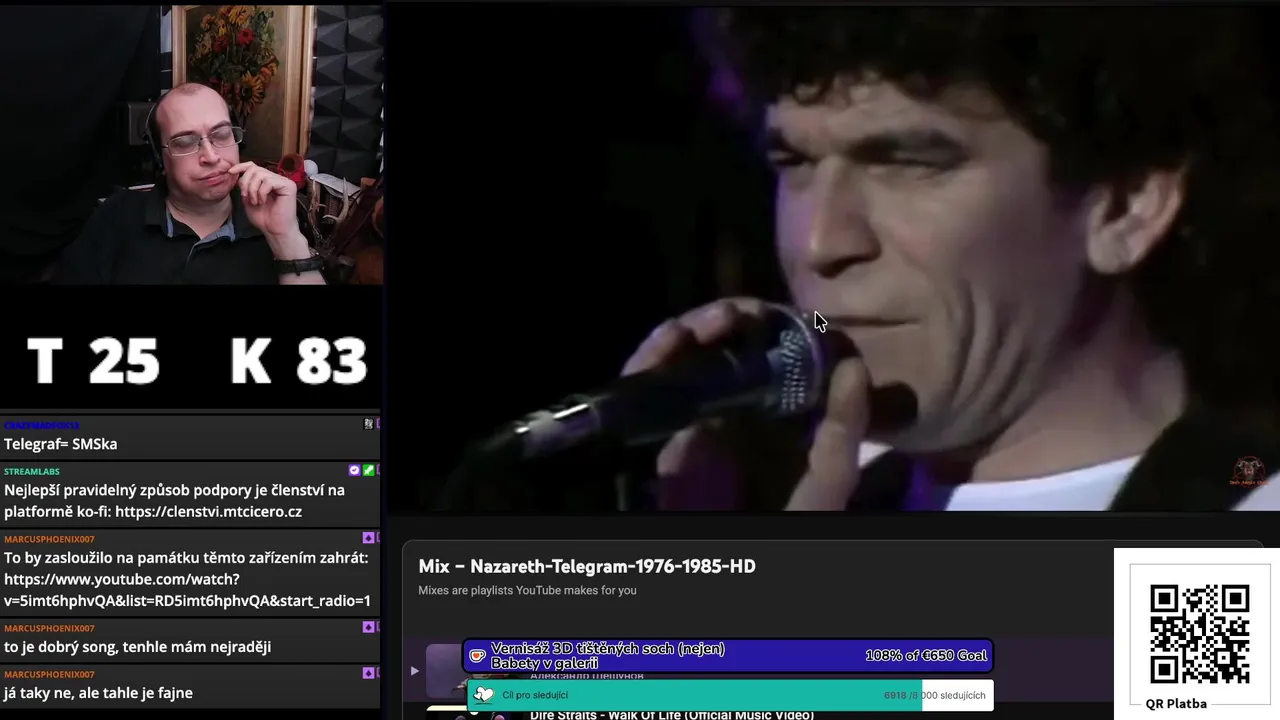Click the QR Platba payment code
The height and width of the screenshot is (720, 1280).
(x=1199, y=634)
